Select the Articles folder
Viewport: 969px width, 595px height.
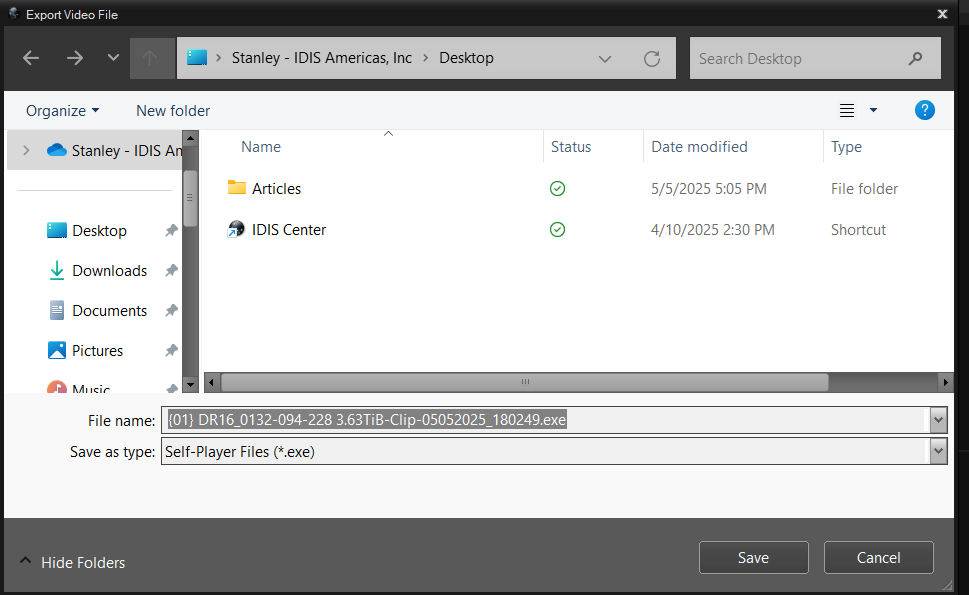pyautogui.click(x=276, y=188)
